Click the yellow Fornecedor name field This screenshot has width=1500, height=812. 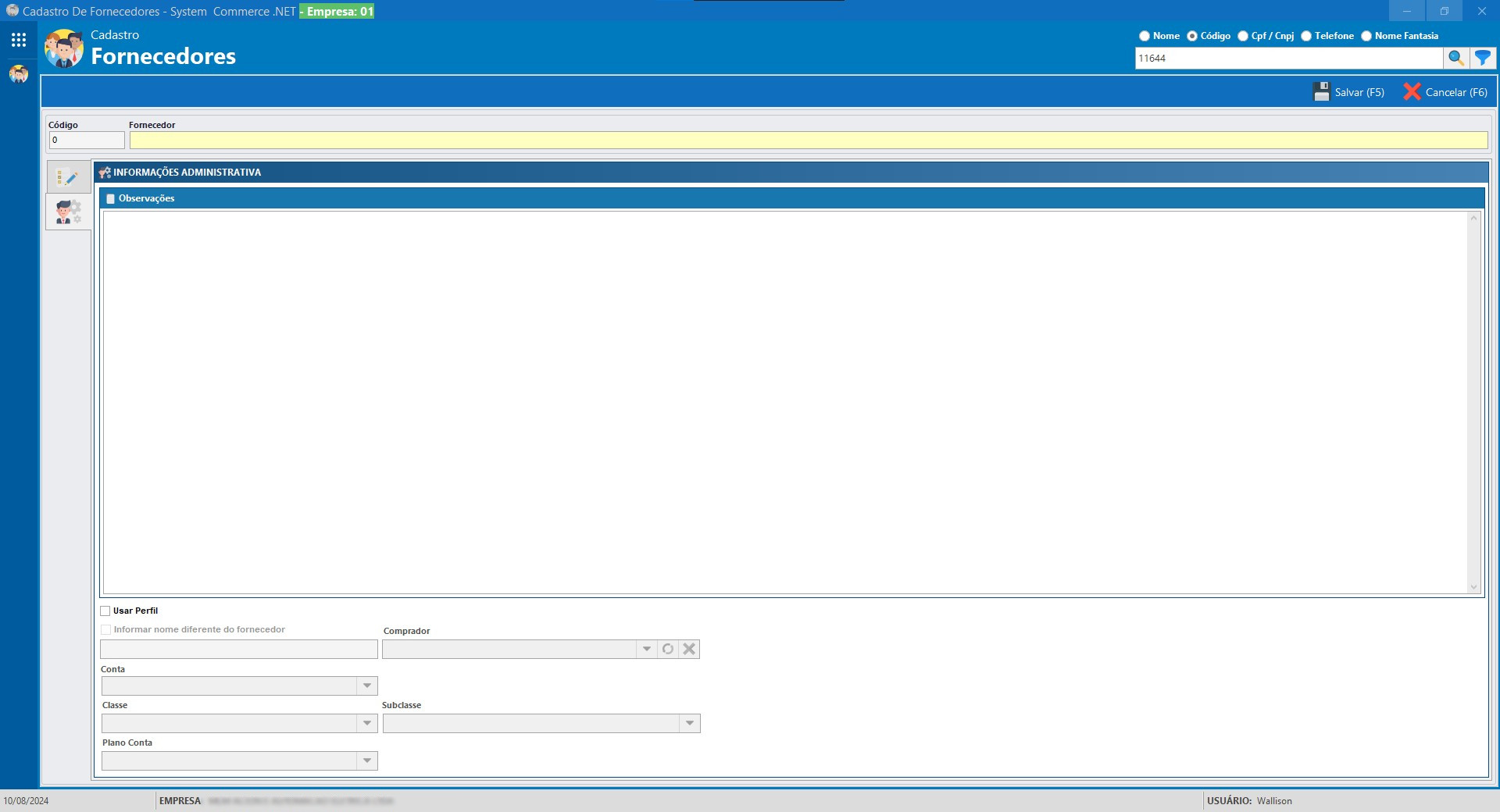coord(808,141)
